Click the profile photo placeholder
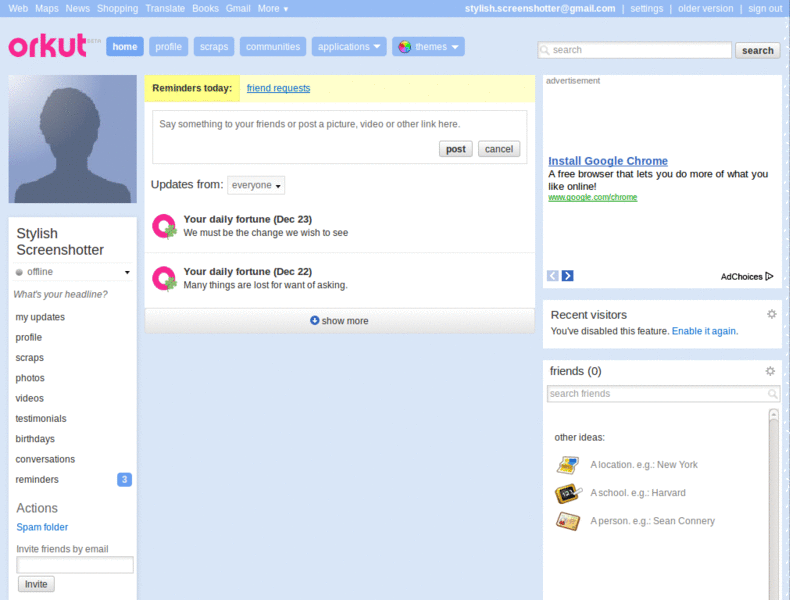 coord(72,139)
